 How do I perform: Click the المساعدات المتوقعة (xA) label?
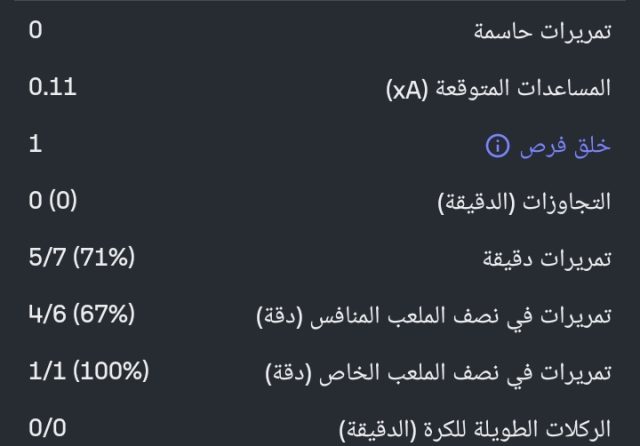pyautogui.click(x=498, y=89)
